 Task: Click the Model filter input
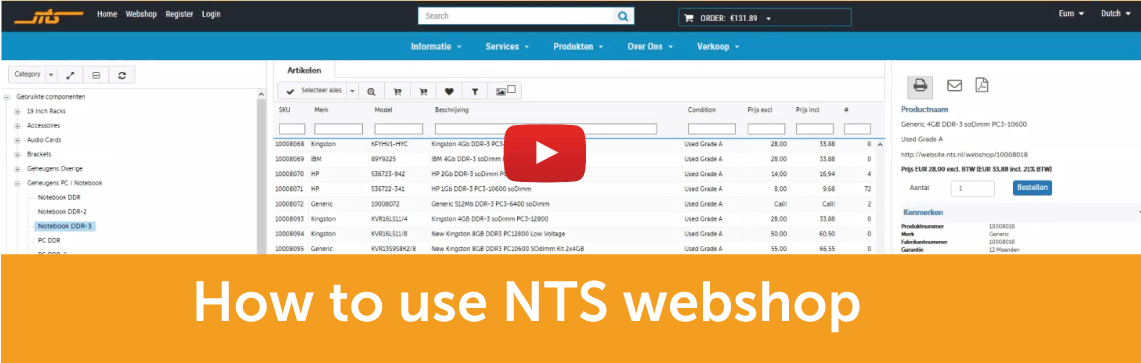[x=399, y=129]
